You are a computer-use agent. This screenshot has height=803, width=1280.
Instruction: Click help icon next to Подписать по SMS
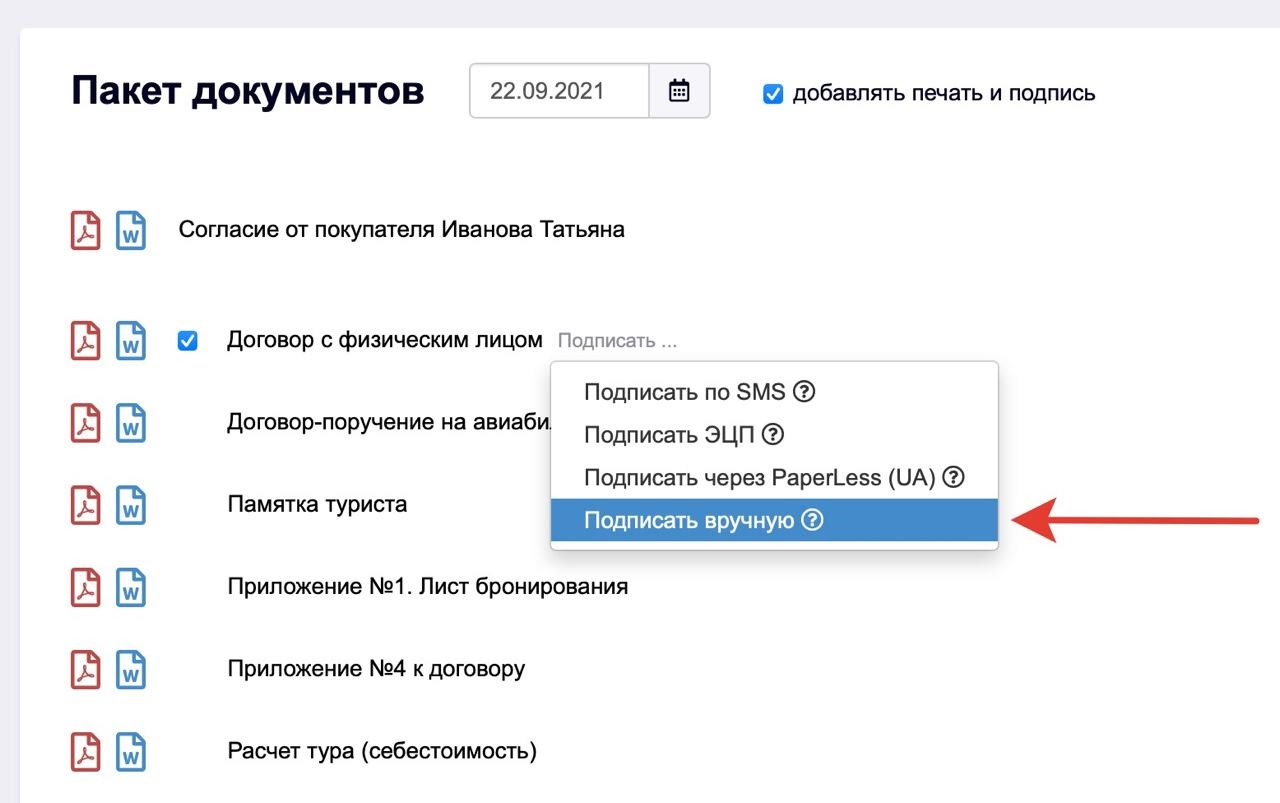[804, 392]
